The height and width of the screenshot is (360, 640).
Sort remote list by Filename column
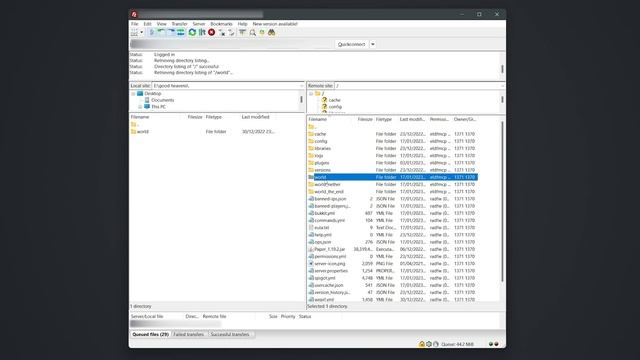[318, 120]
